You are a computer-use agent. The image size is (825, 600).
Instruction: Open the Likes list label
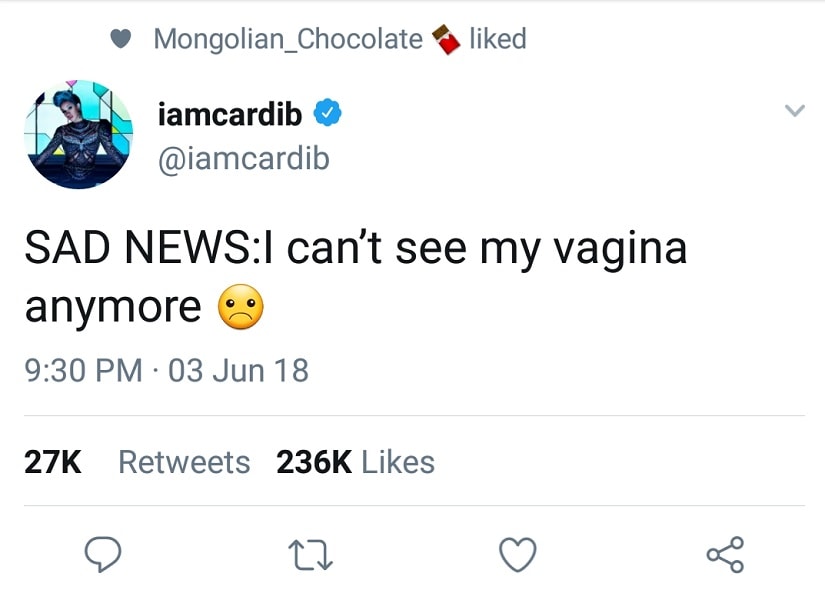[398, 462]
